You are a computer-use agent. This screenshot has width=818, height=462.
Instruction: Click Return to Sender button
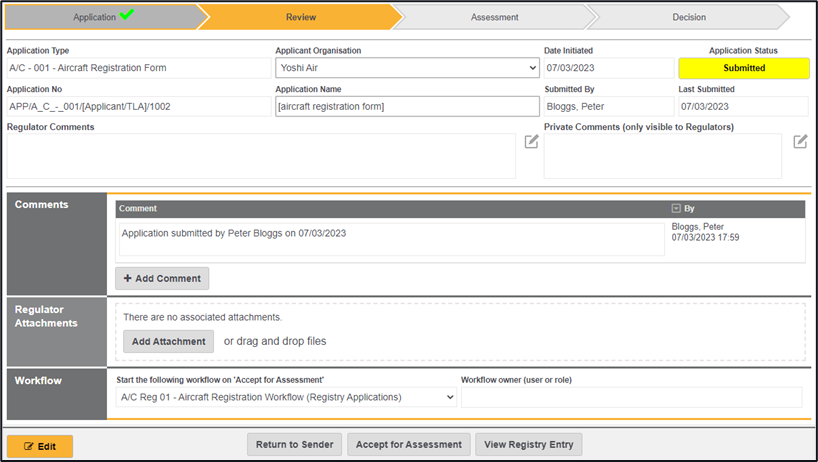(x=294, y=445)
